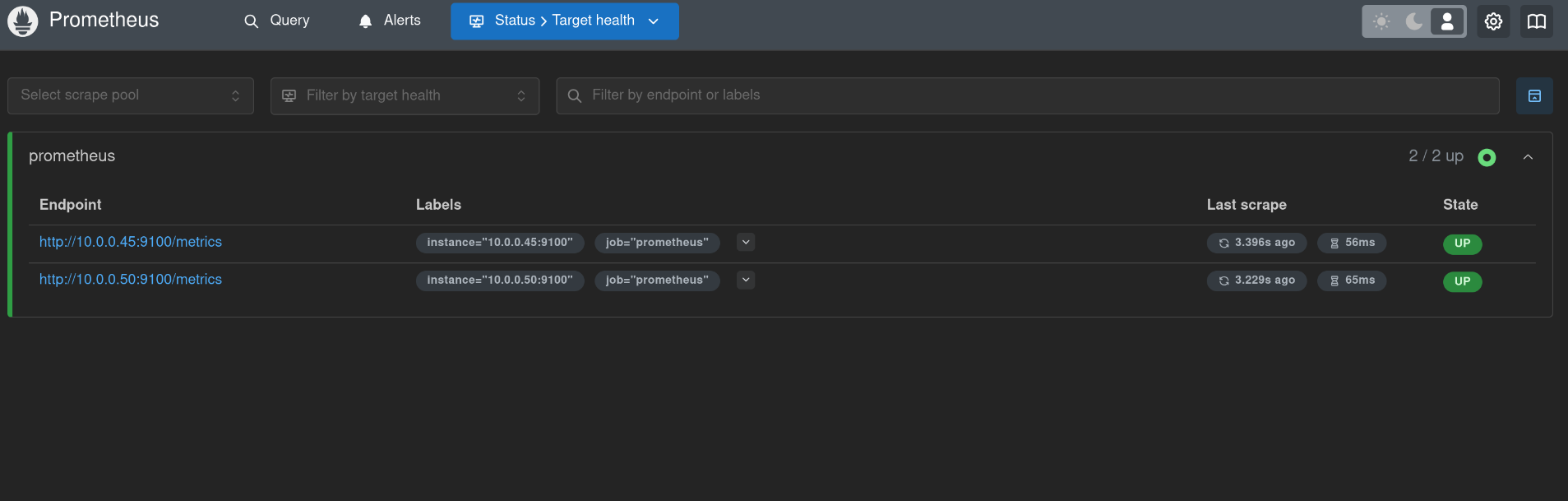1568x501 pixels.
Task: Switch to dark theme via moon icon
Action: [x=1414, y=21]
